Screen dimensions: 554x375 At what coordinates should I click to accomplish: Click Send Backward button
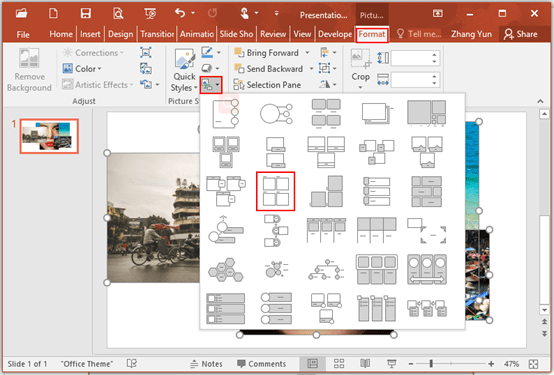point(269,69)
